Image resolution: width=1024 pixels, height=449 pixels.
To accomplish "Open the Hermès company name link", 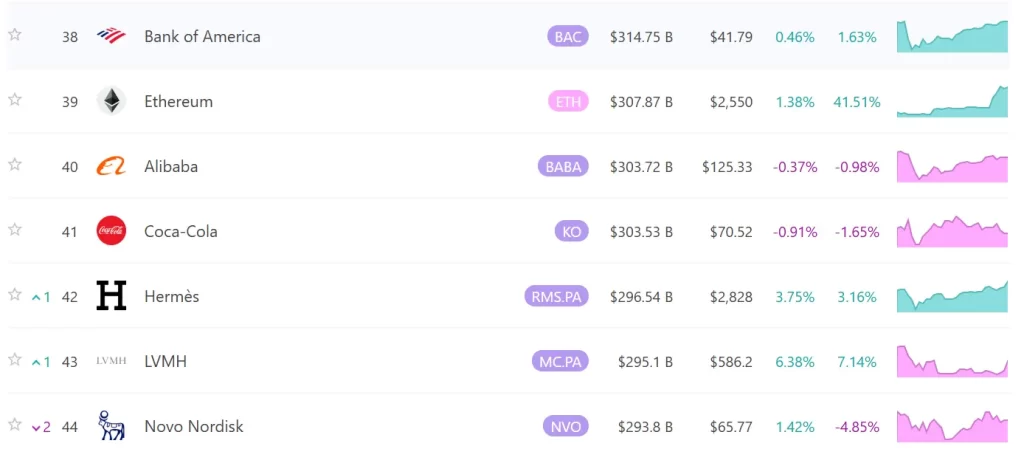I will 172,296.
